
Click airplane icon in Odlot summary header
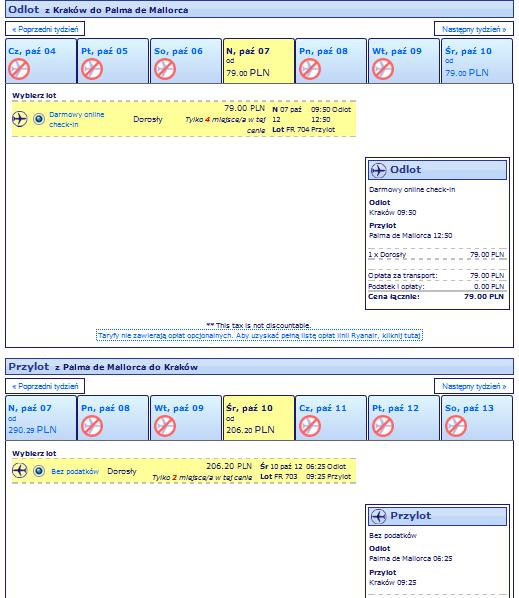pos(379,170)
